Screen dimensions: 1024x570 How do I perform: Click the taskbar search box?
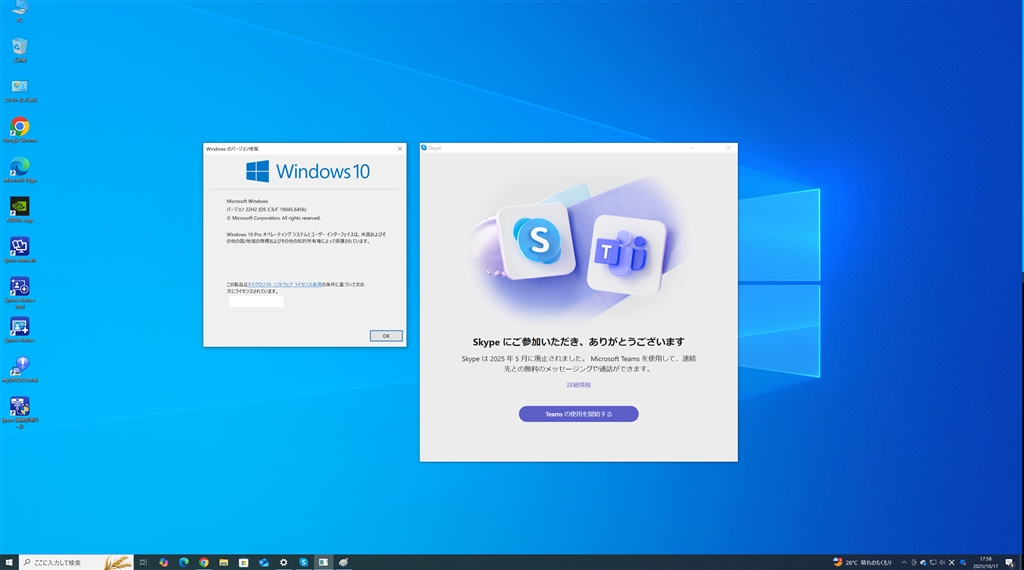pyautogui.click(x=76, y=562)
